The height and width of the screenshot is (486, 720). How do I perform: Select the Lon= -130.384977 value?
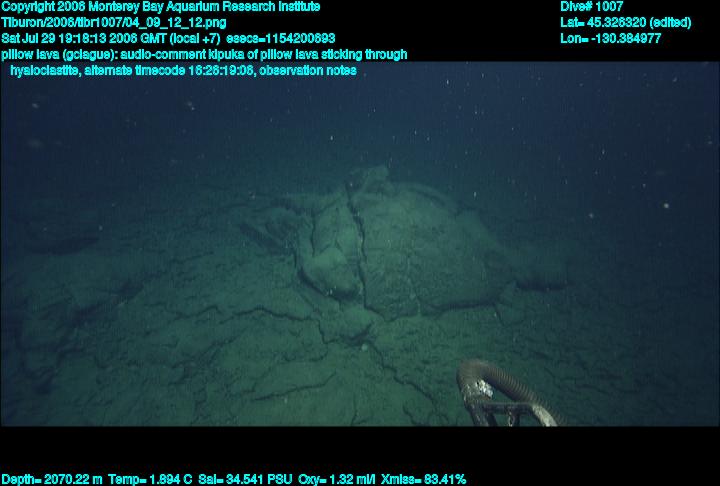[610, 38]
